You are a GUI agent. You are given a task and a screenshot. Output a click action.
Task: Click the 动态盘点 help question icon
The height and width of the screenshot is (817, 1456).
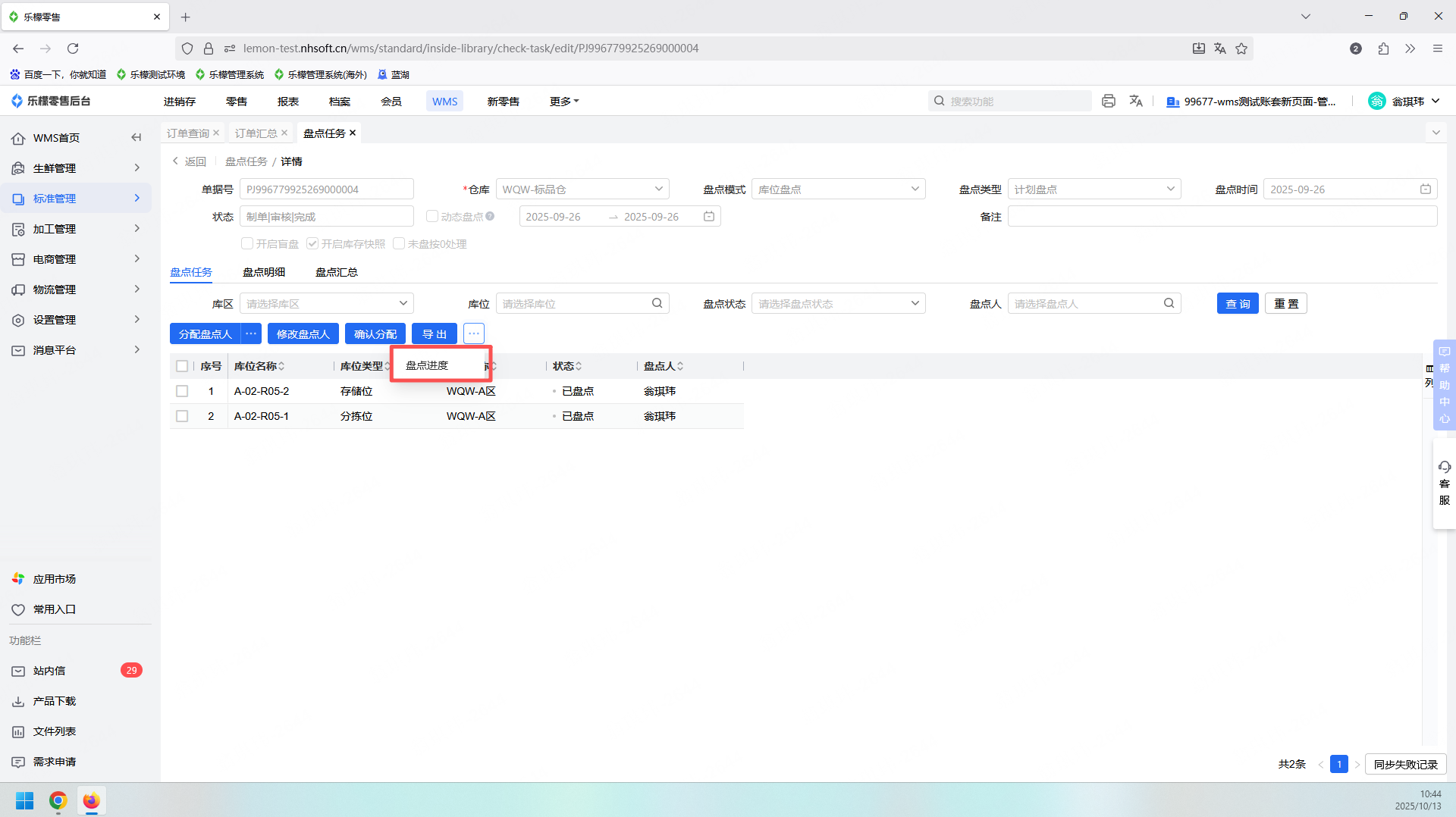tap(490, 216)
